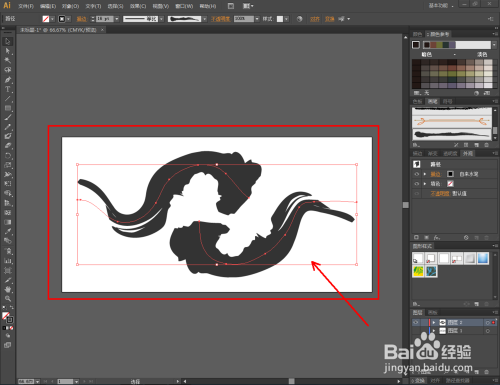Toggle visibility of the fill appearance row
Viewport: 500px width, 385px height.
(x=417, y=184)
